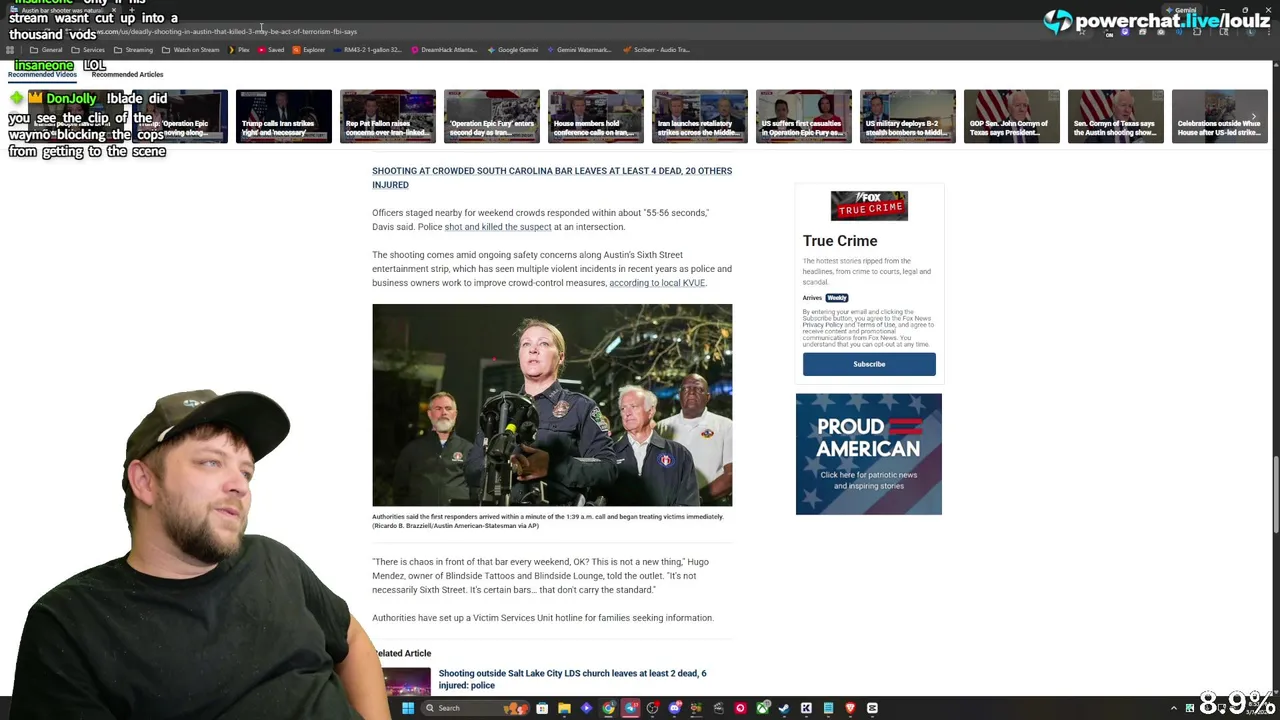Viewport: 1280px width, 720px height.
Task: Open the Xbox app taskbar icon
Action: pyautogui.click(x=763, y=708)
